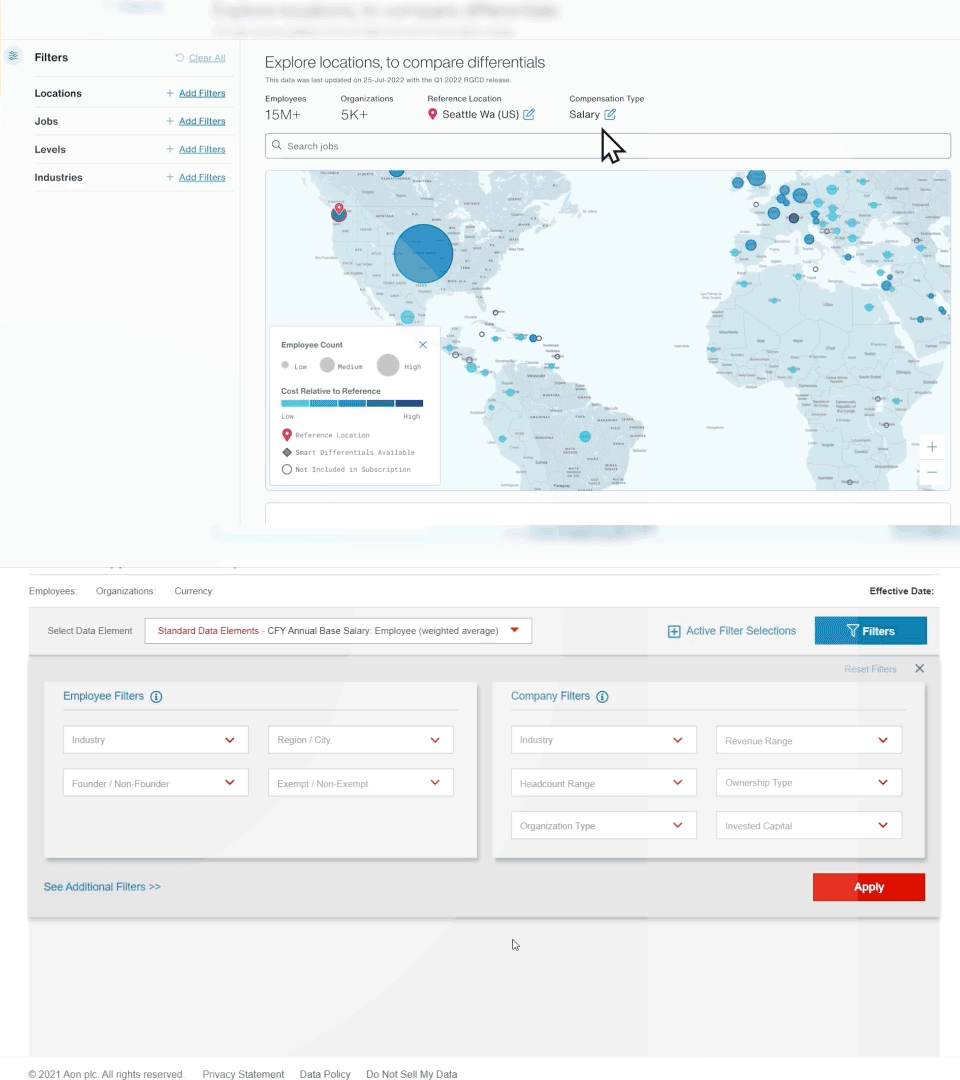Close the filters panel with X
960x1080 pixels.
click(919, 669)
